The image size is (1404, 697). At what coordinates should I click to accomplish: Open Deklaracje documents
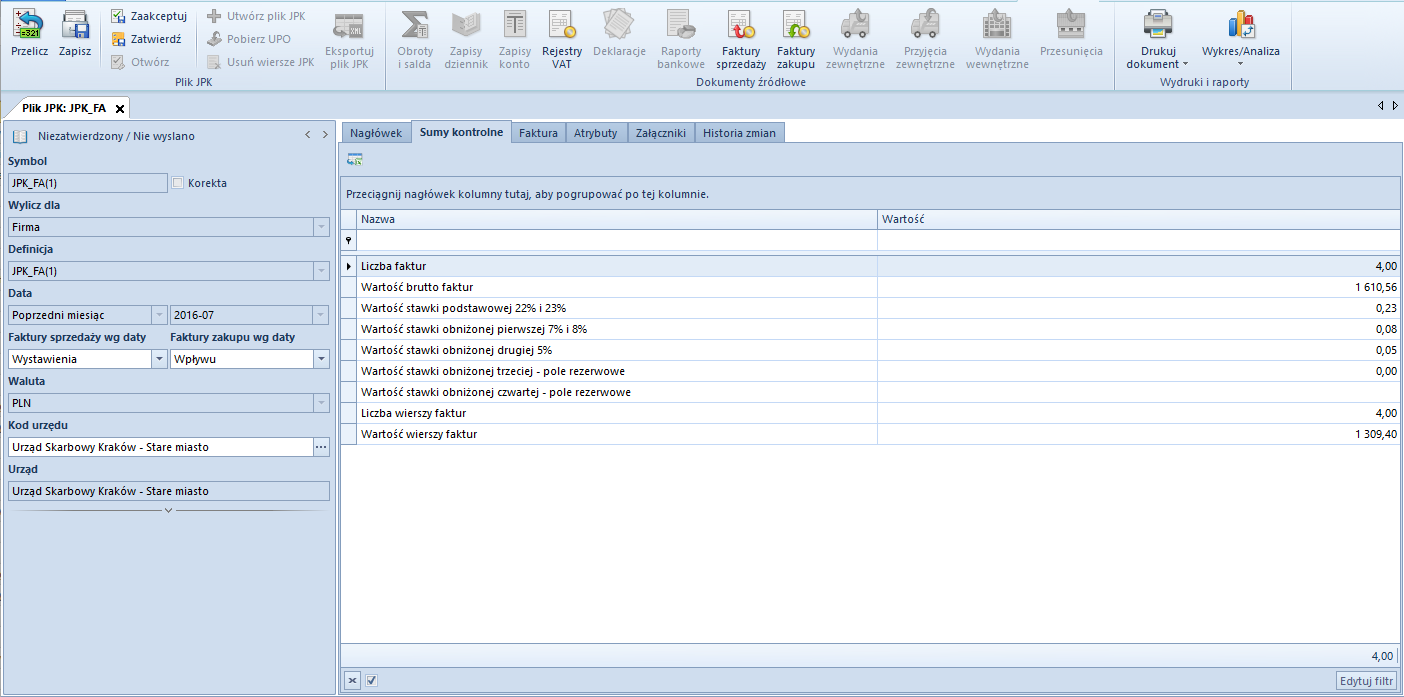(x=619, y=34)
